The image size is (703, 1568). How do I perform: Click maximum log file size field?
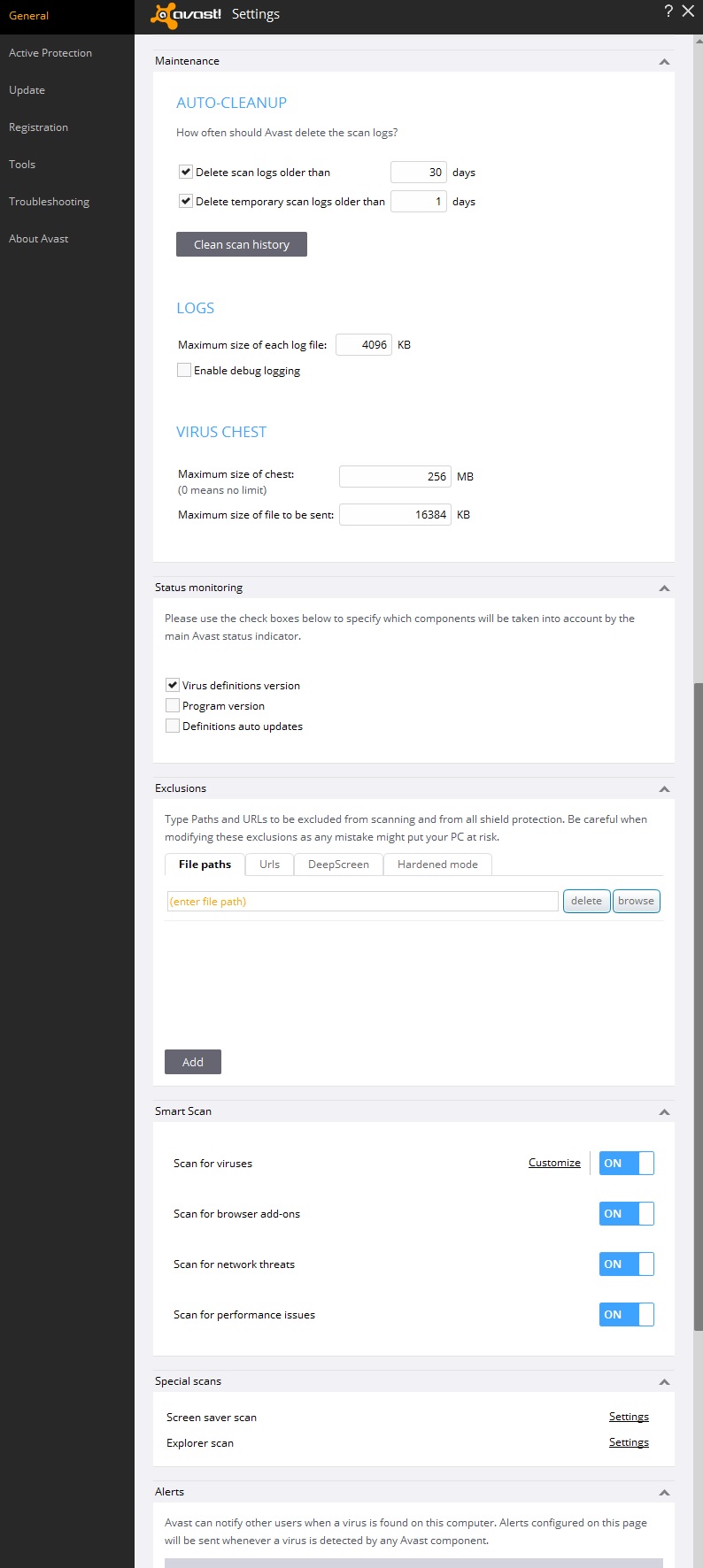pyautogui.click(x=364, y=344)
